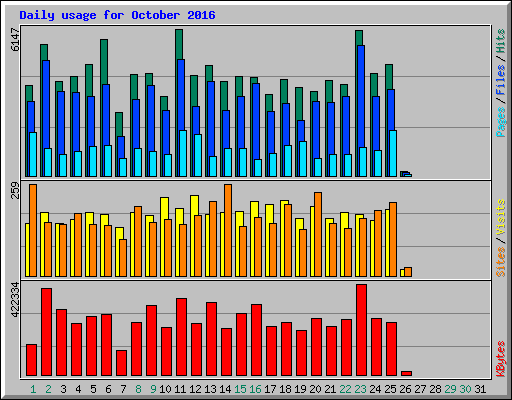Click the red KBytes bar for day 2
This screenshot has width=512, height=400.
point(46,332)
